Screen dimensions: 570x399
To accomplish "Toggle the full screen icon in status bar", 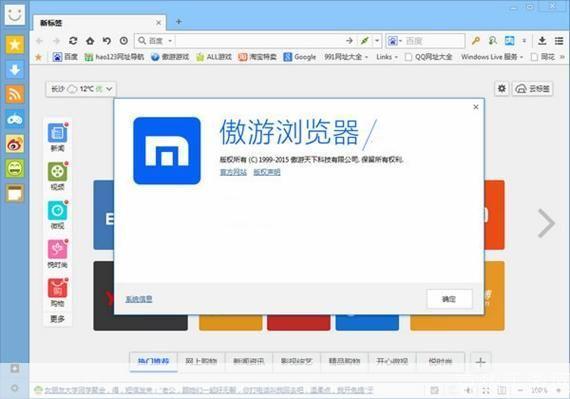I will (x=486, y=390).
